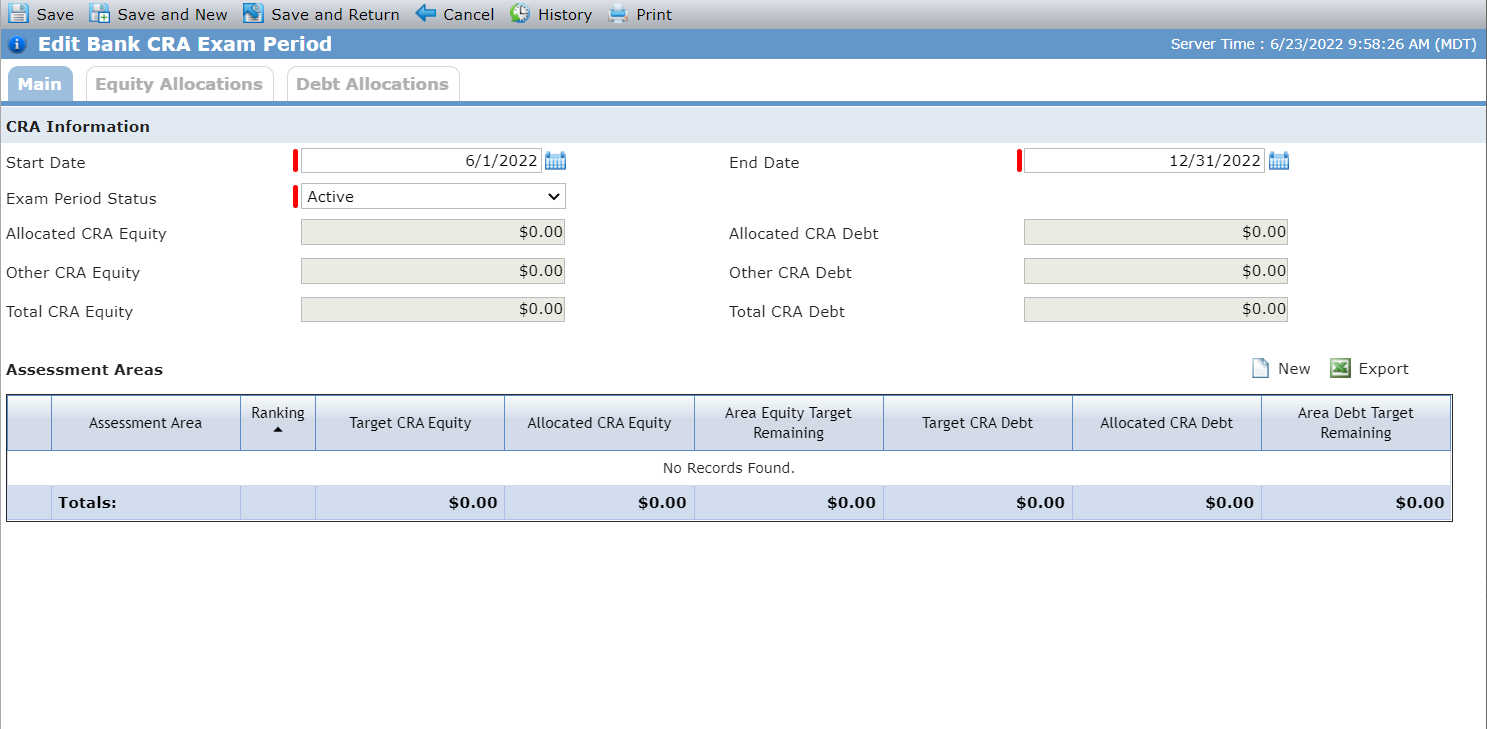Click the Allocated CRA Debt readonly field

coord(1156,232)
